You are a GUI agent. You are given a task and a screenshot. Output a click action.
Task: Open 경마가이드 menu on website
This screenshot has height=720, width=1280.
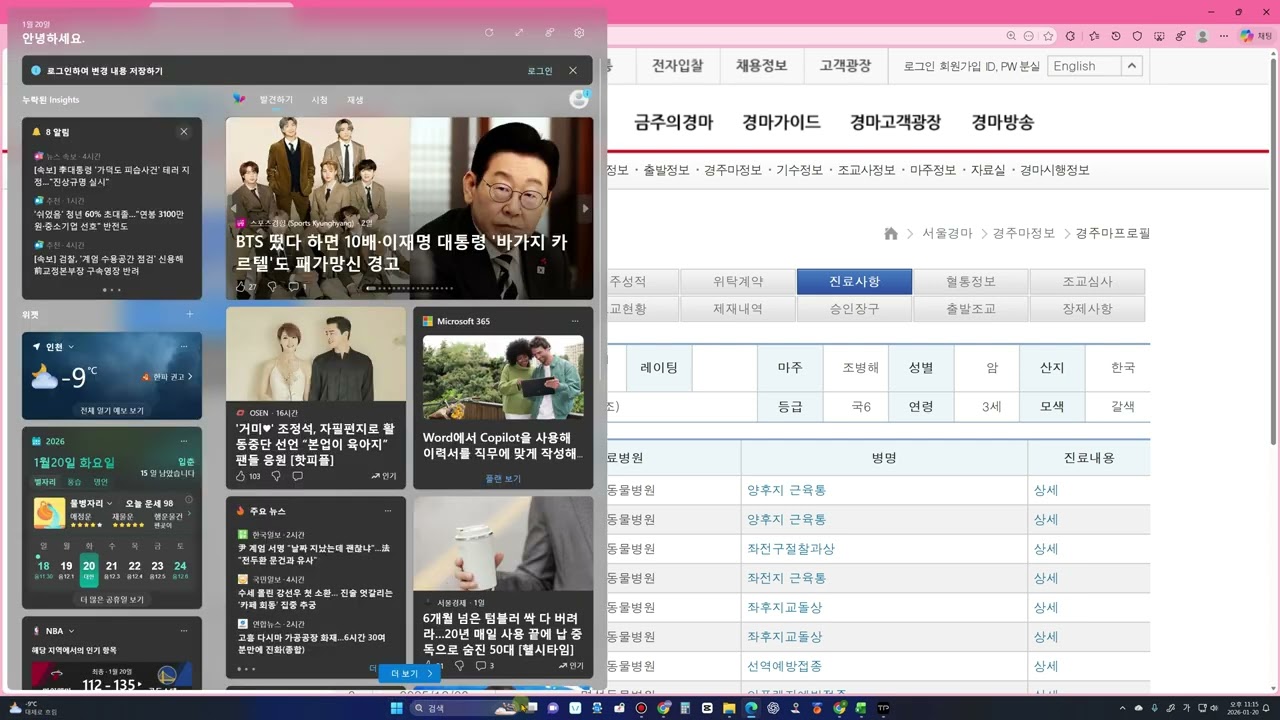781,122
